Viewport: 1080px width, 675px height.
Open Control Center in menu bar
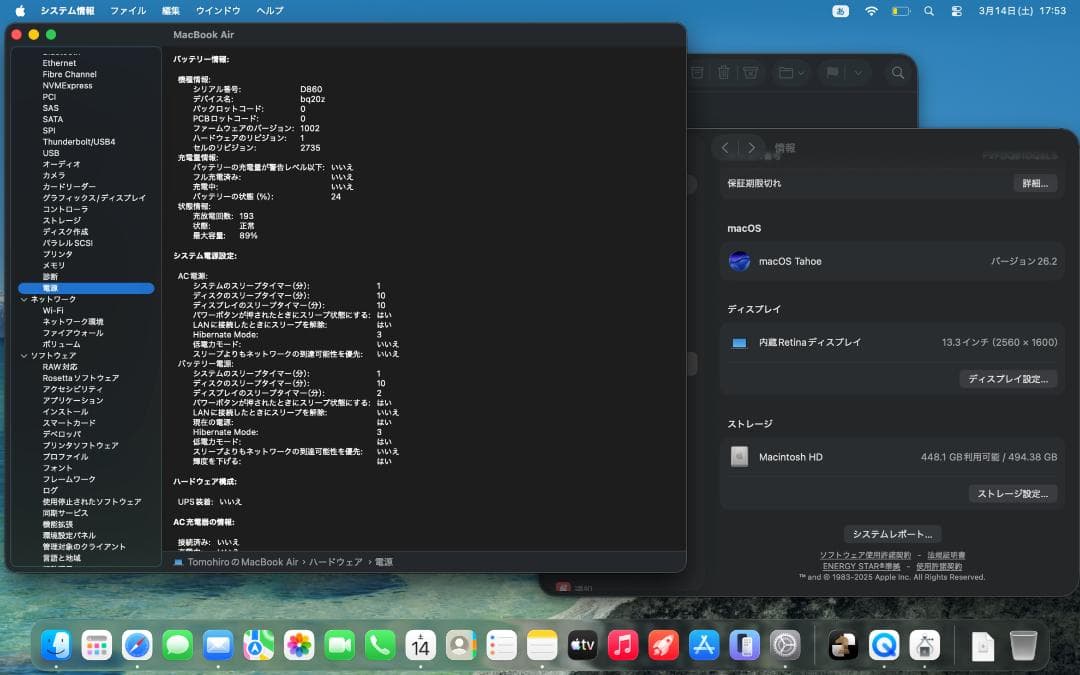click(957, 11)
